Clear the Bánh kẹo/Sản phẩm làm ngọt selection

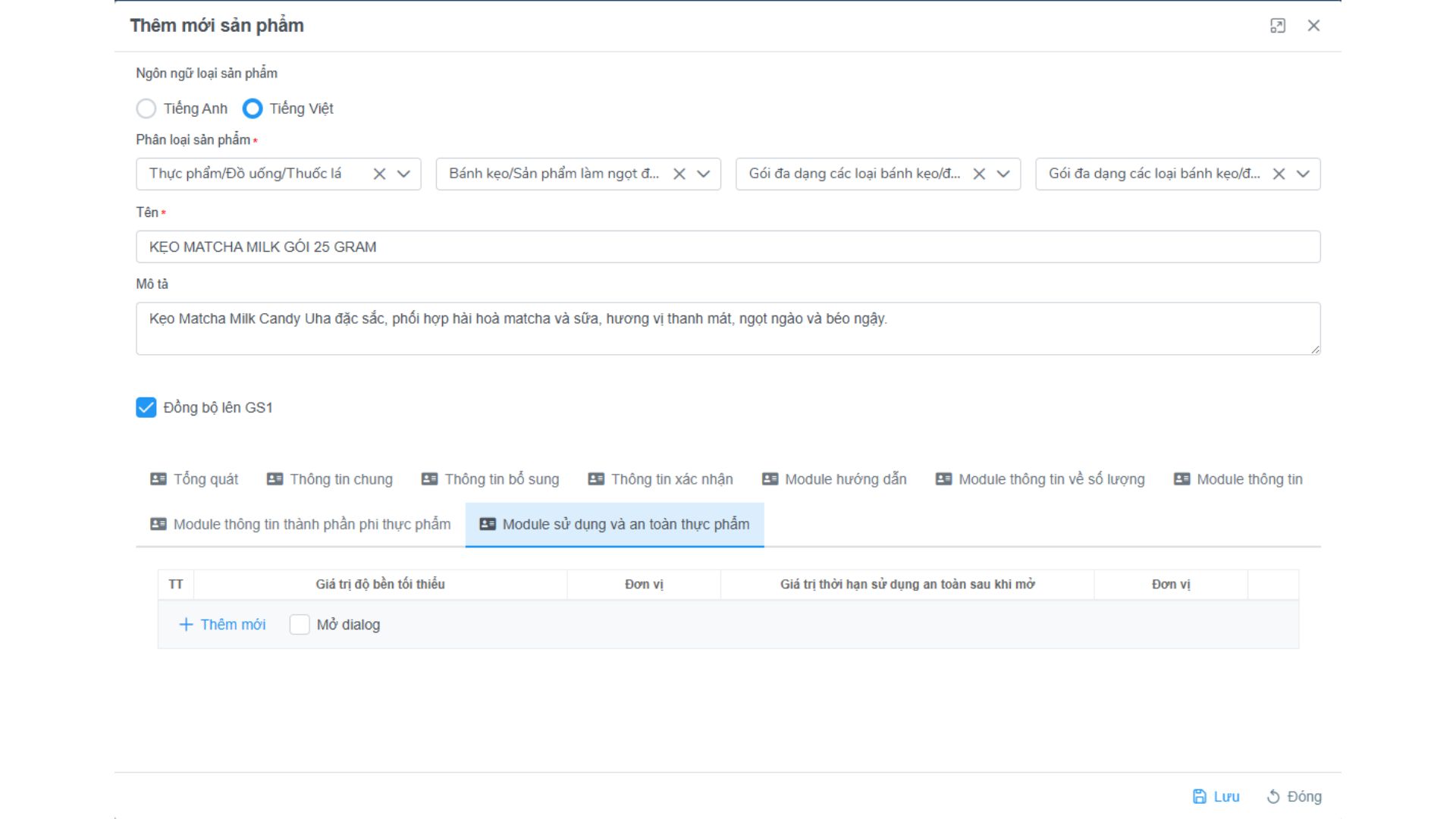(679, 174)
